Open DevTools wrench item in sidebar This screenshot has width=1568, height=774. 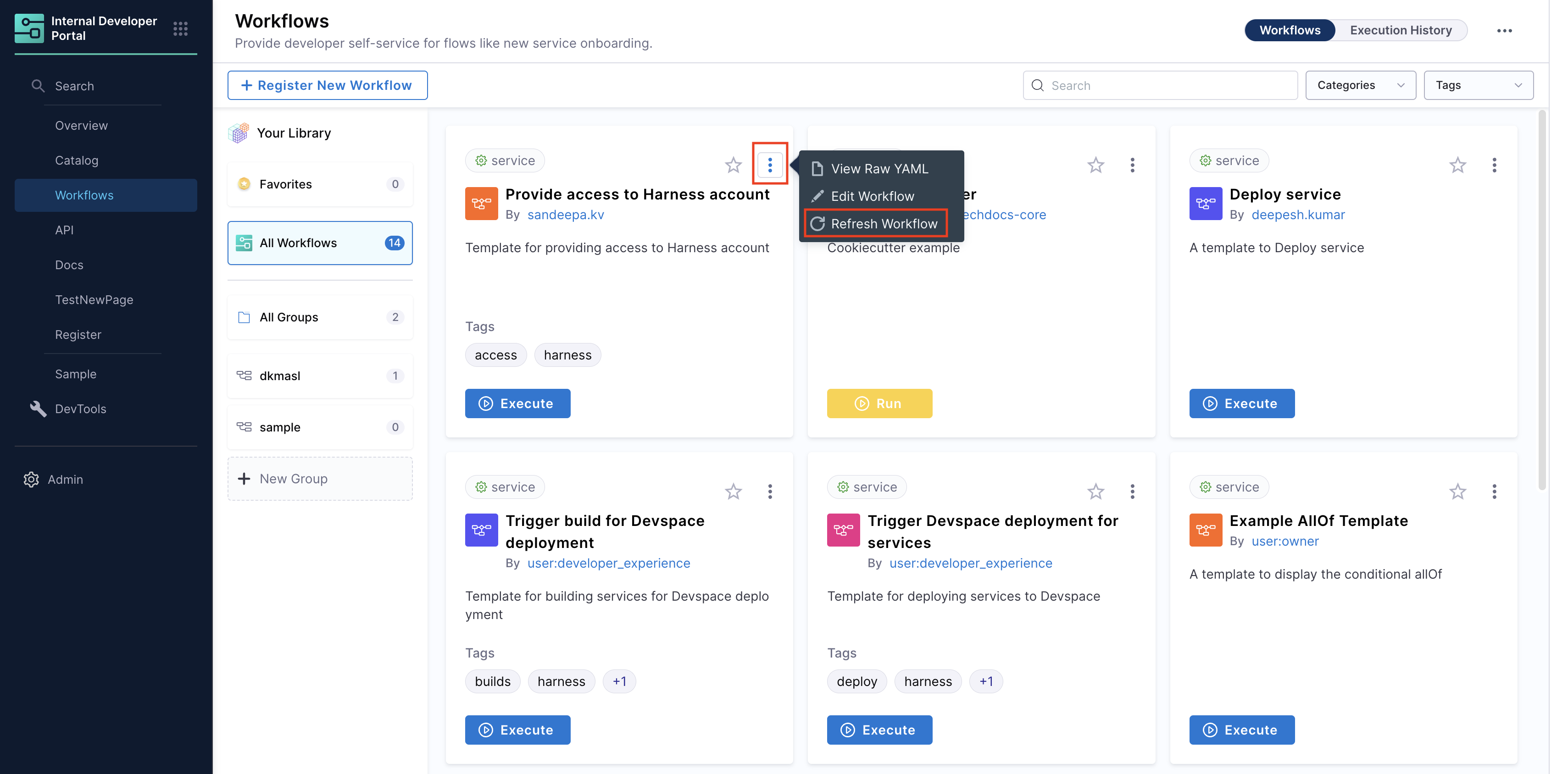39,409
